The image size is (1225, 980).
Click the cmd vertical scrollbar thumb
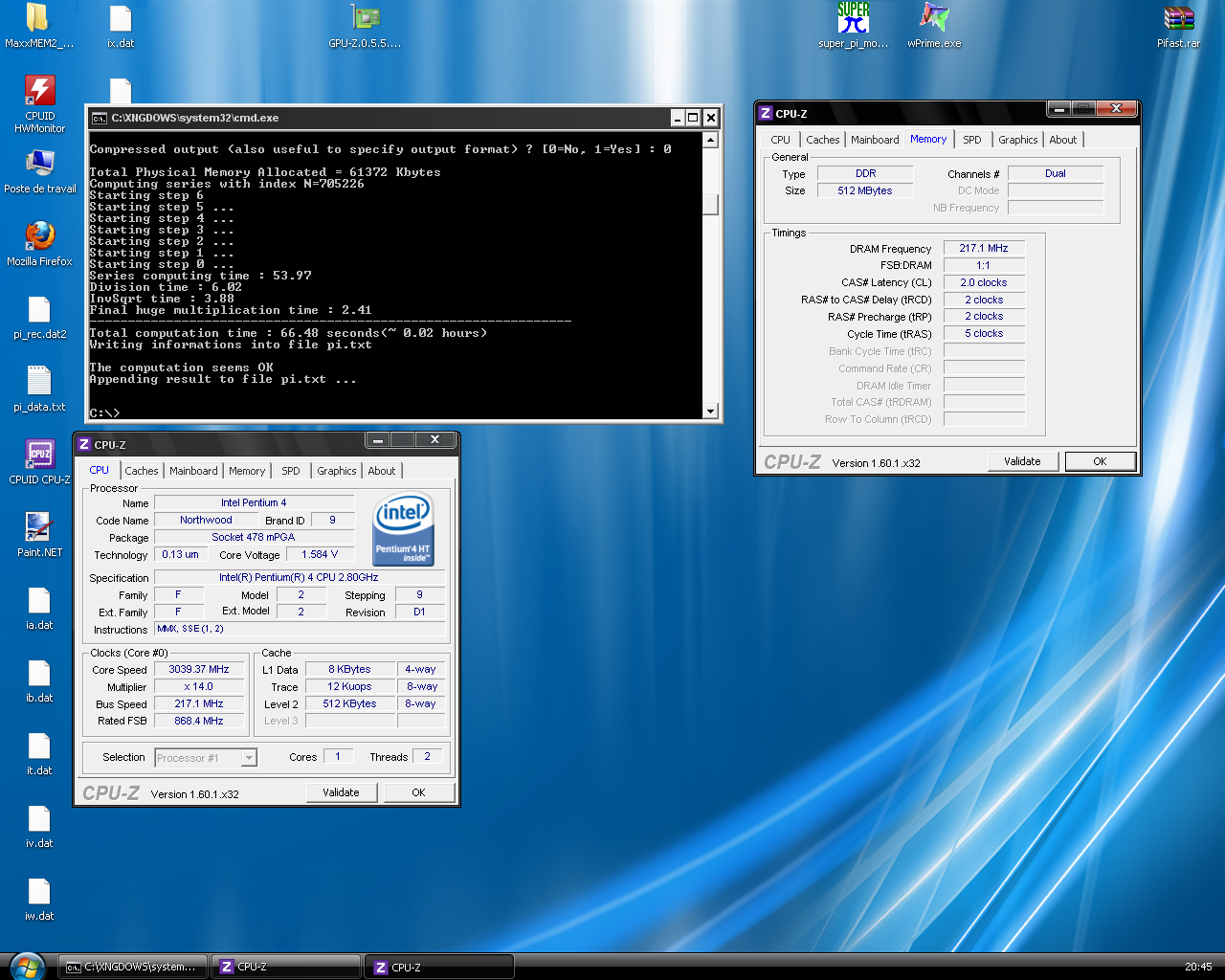[x=710, y=205]
